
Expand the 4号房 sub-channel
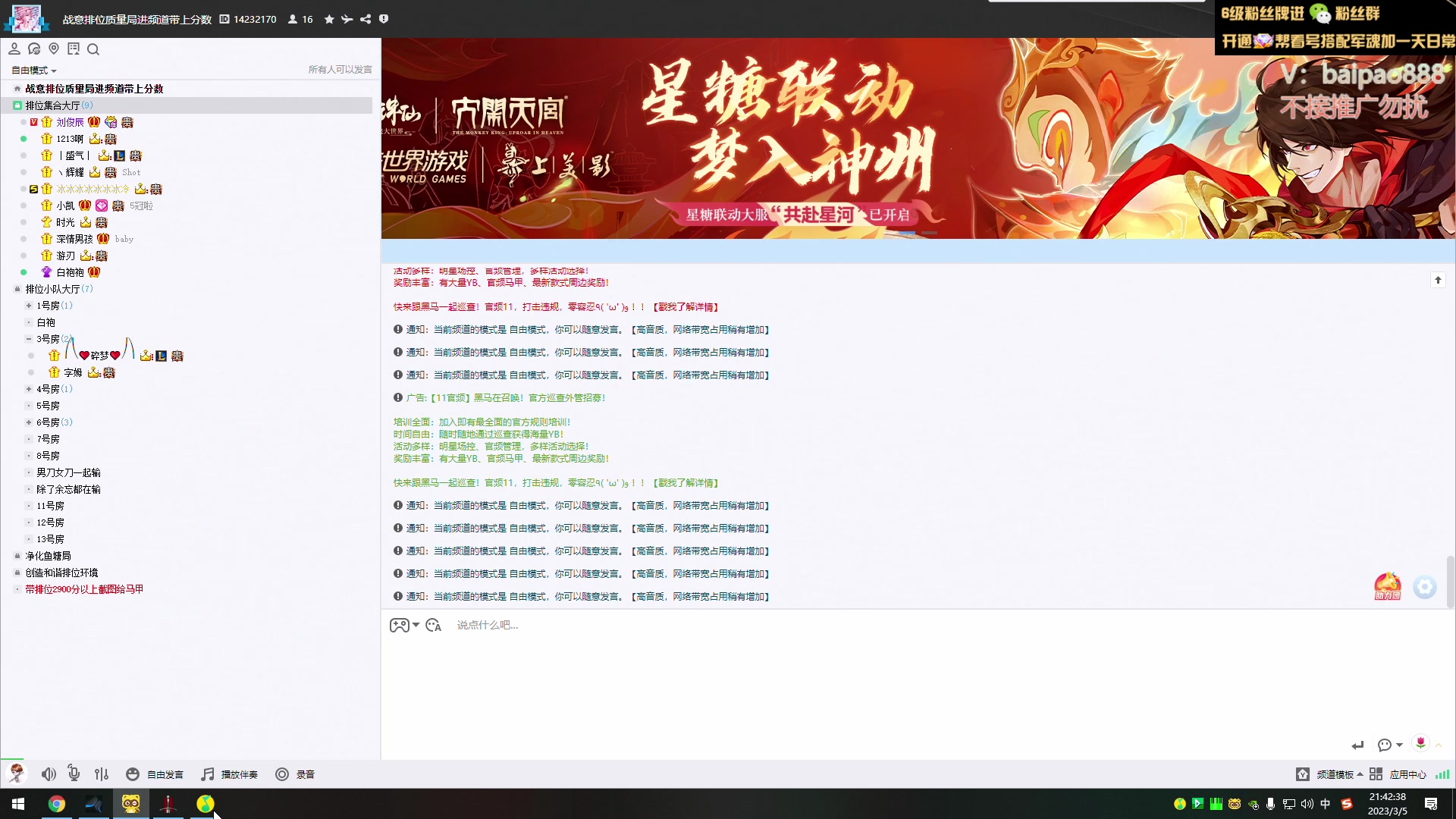coord(29,389)
